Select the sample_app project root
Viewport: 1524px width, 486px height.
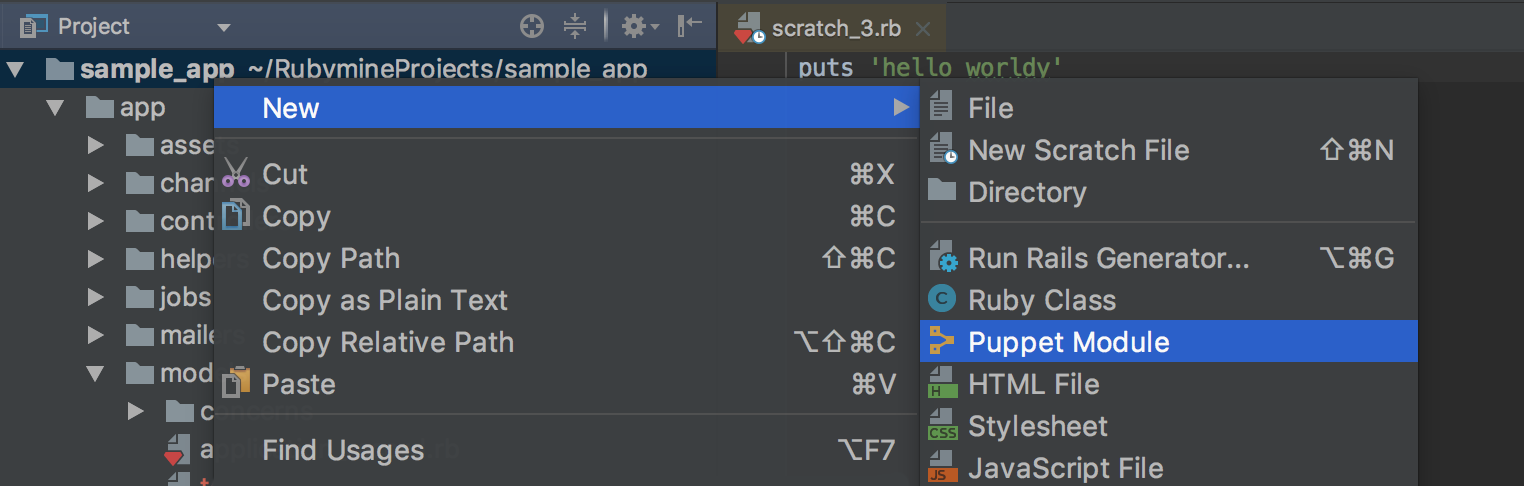pyautogui.click(x=358, y=70)
